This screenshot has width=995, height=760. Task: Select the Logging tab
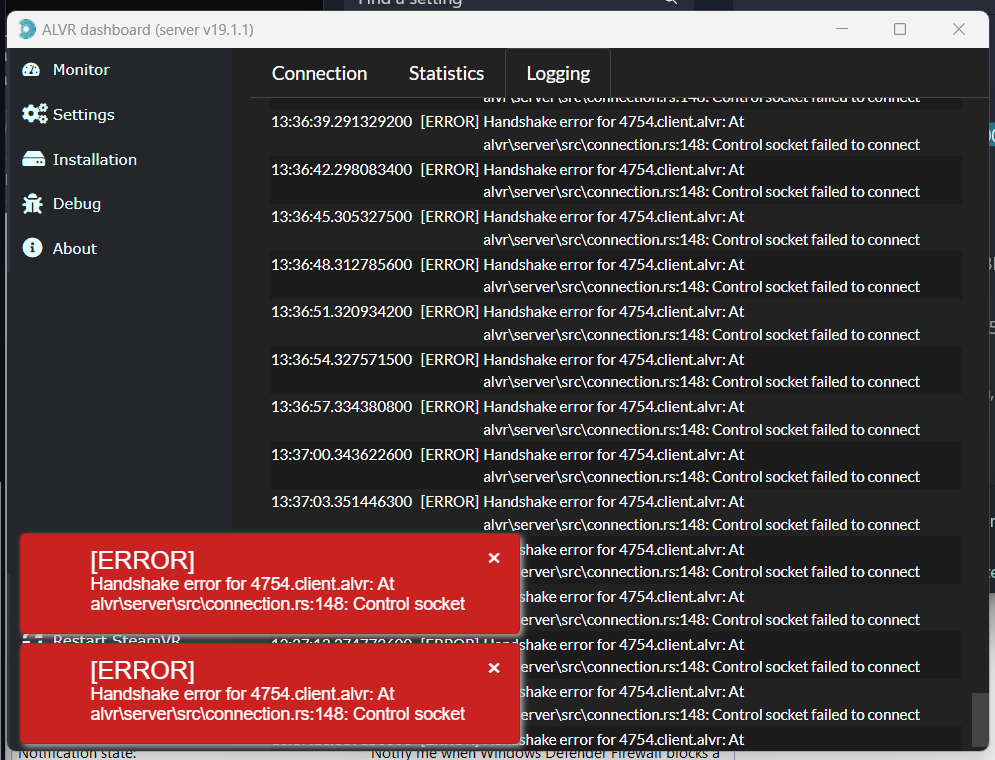click(x=557, y=73)
